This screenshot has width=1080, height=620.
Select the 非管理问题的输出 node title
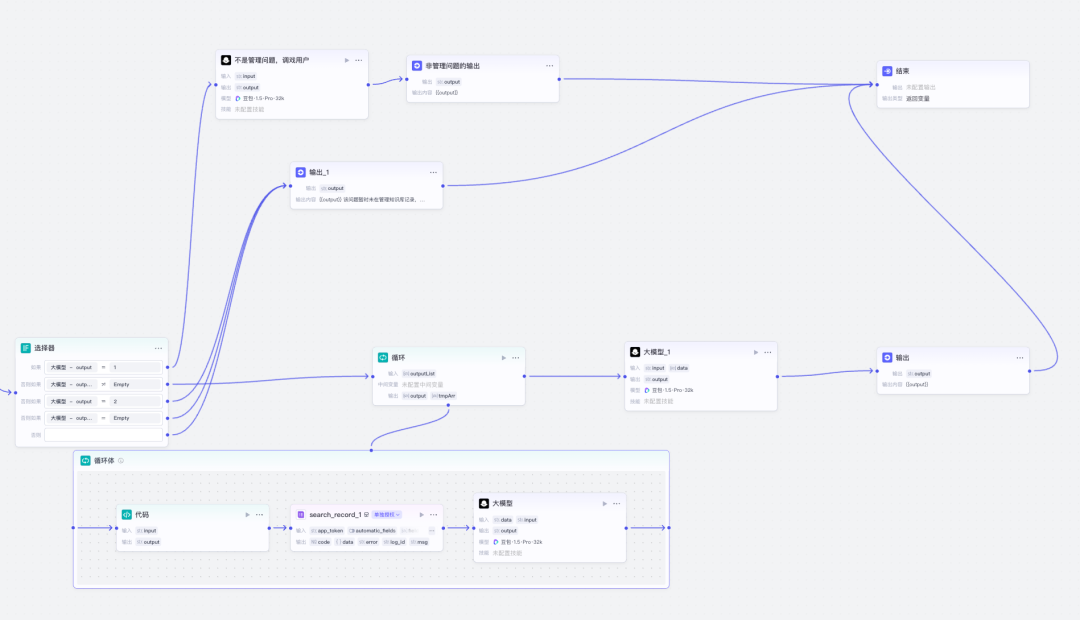pos(453,65)
